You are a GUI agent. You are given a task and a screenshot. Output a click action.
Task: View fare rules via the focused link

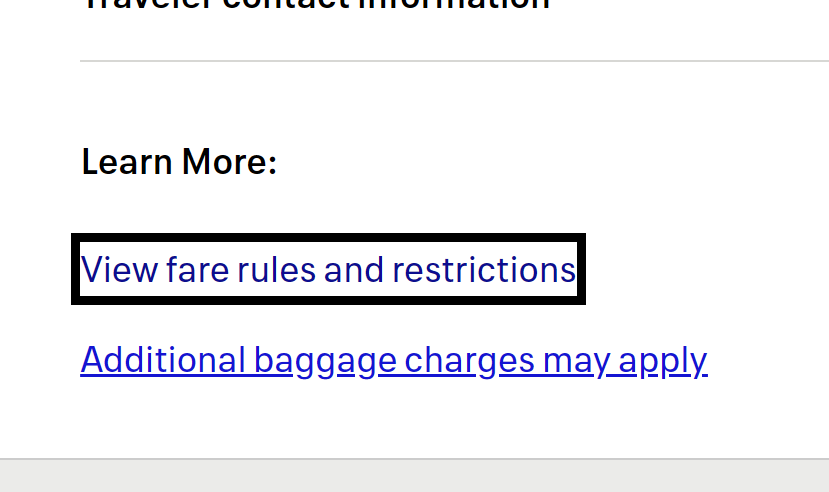[x=328, y=270]
